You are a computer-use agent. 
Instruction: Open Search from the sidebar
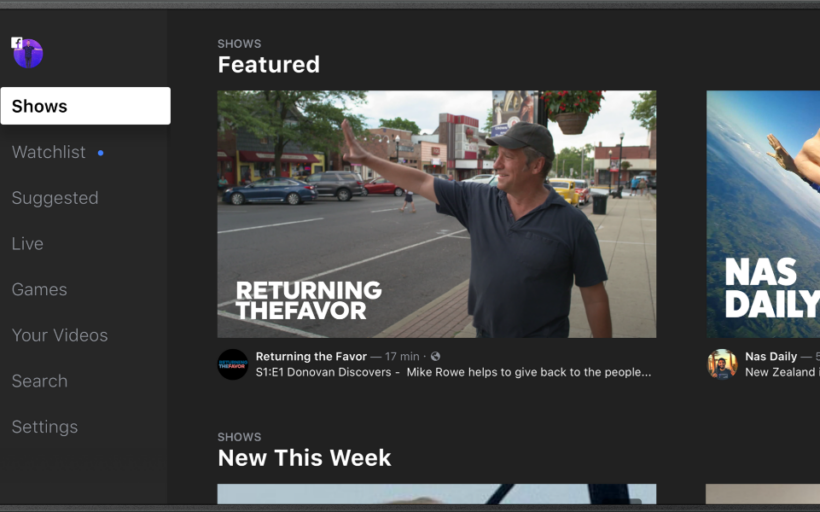tap(40, 381)
